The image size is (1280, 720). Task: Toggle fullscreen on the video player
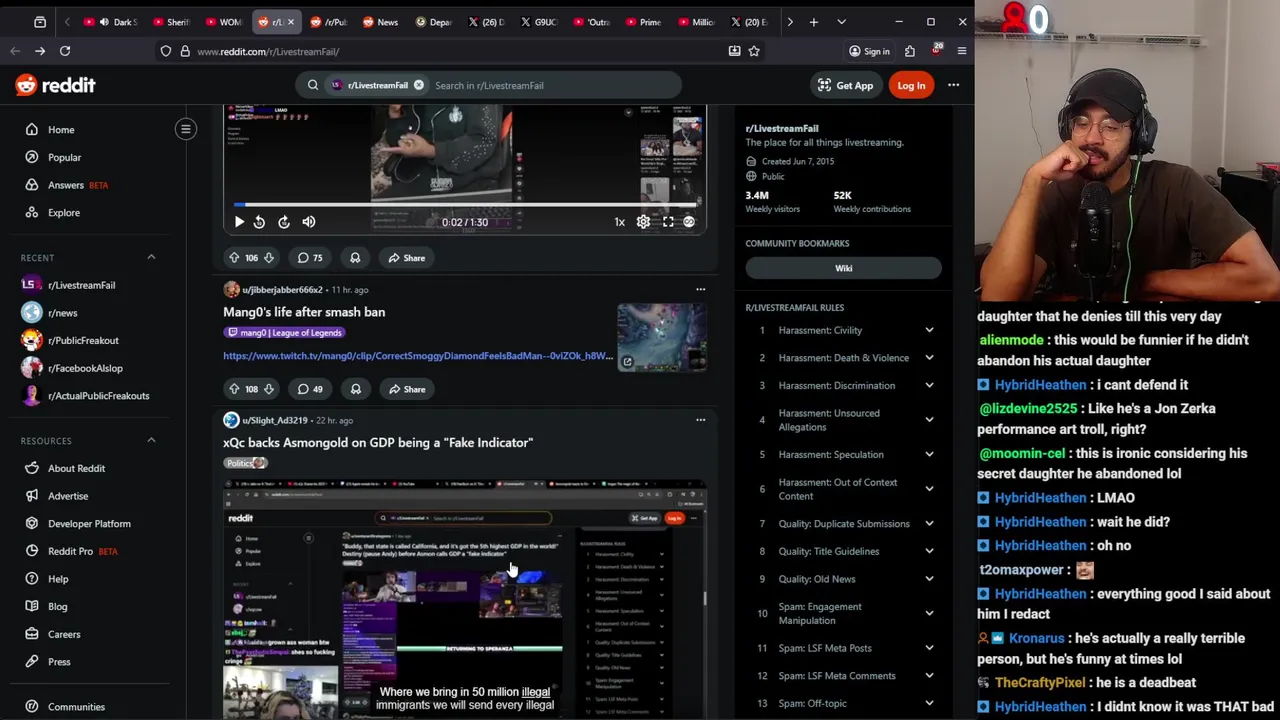(668, 222)
